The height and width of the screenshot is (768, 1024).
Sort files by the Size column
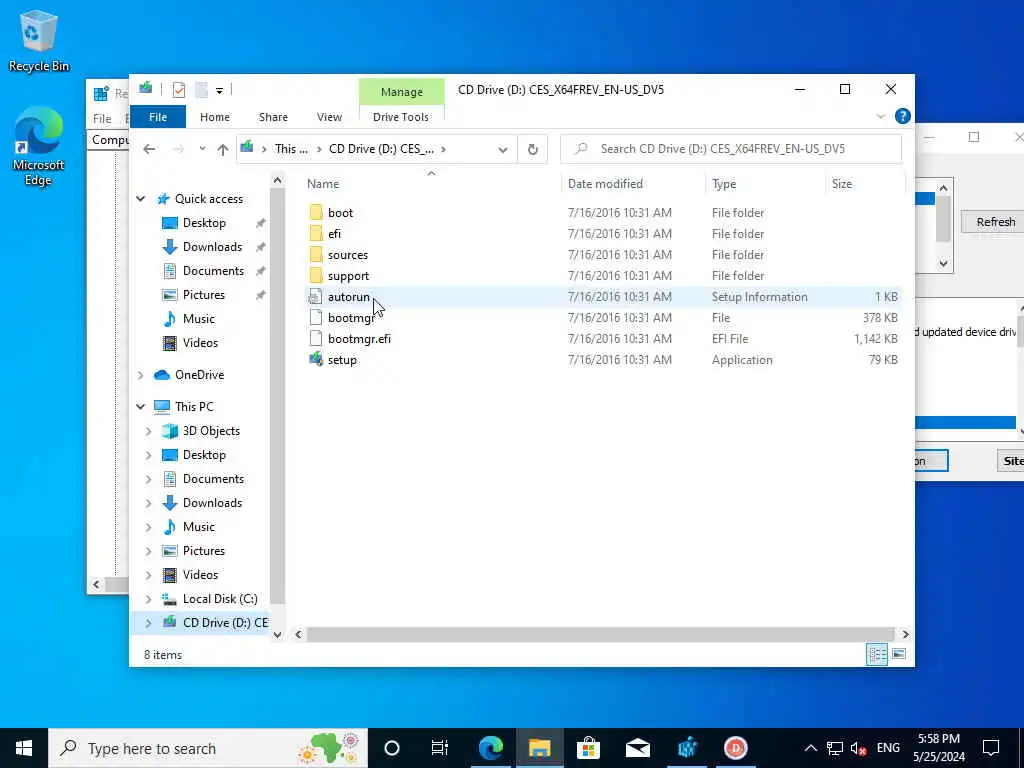click(865, 184)
